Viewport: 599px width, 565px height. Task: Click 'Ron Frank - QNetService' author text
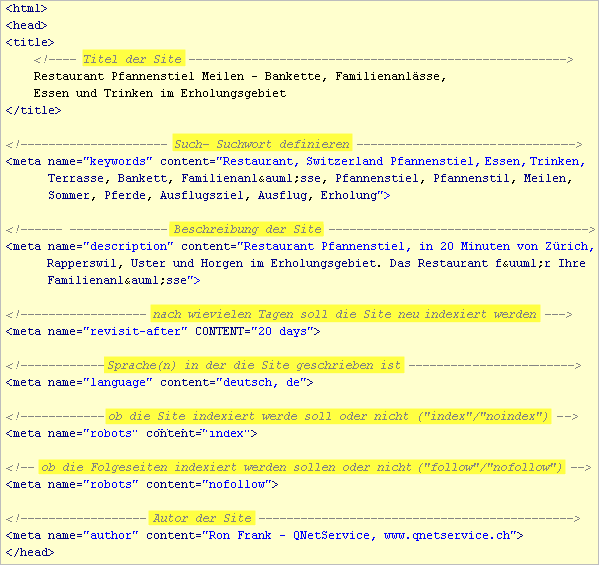pyautogui.click(x=289, y=535)
